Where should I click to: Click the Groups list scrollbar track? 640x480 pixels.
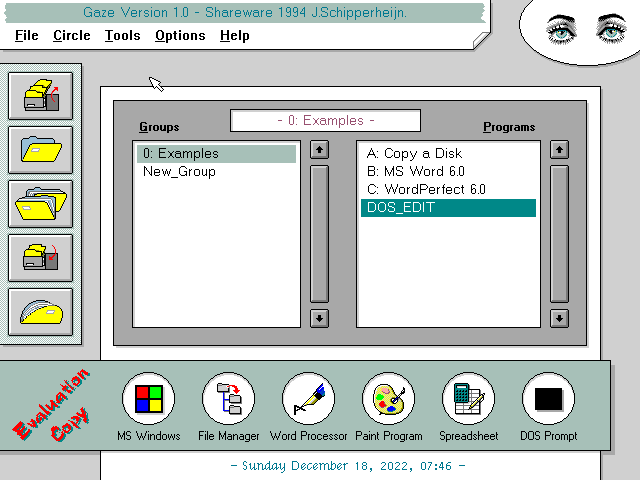pos(319,234)
